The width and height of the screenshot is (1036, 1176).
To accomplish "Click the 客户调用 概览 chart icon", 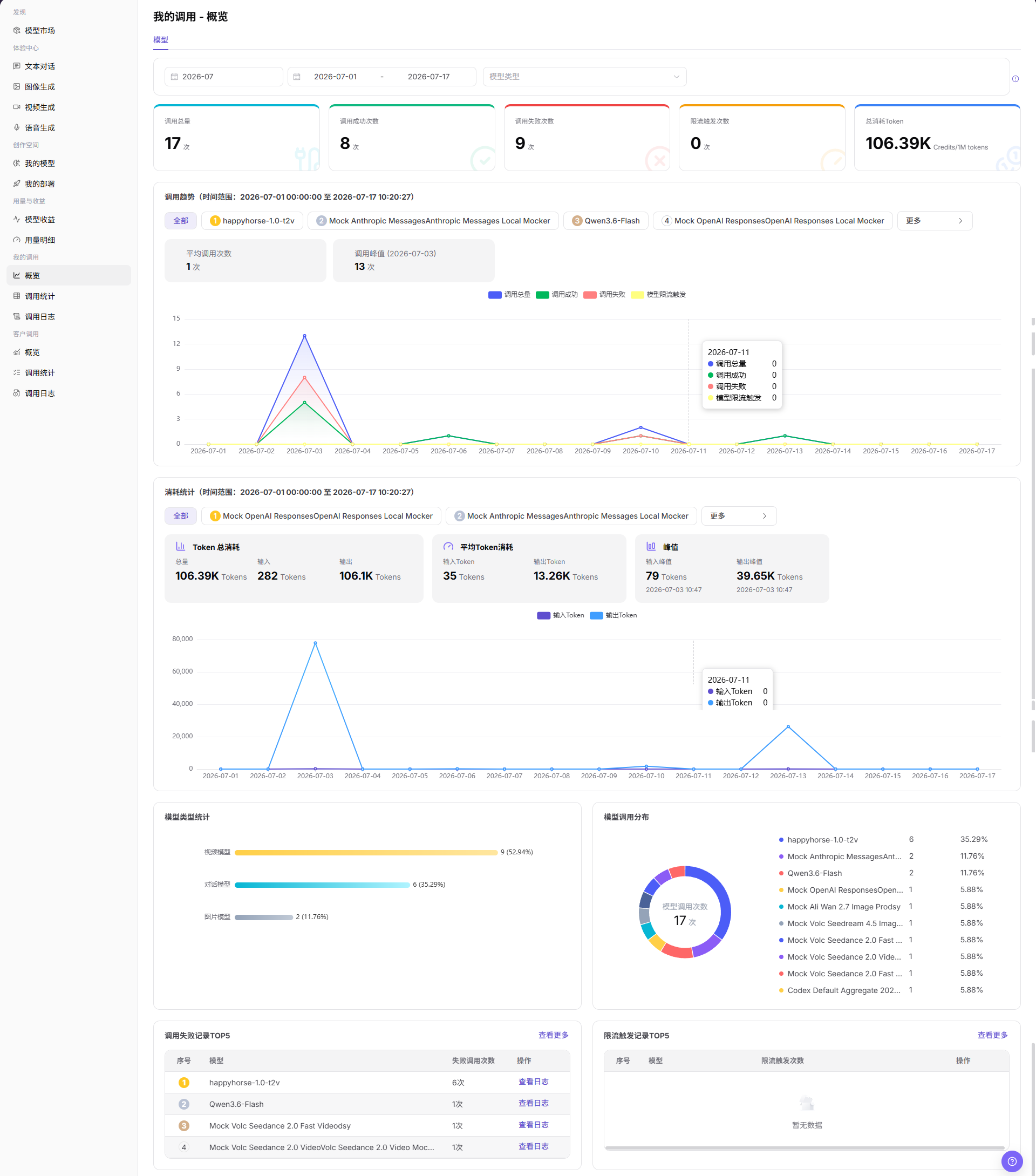I will click(17, 352).
